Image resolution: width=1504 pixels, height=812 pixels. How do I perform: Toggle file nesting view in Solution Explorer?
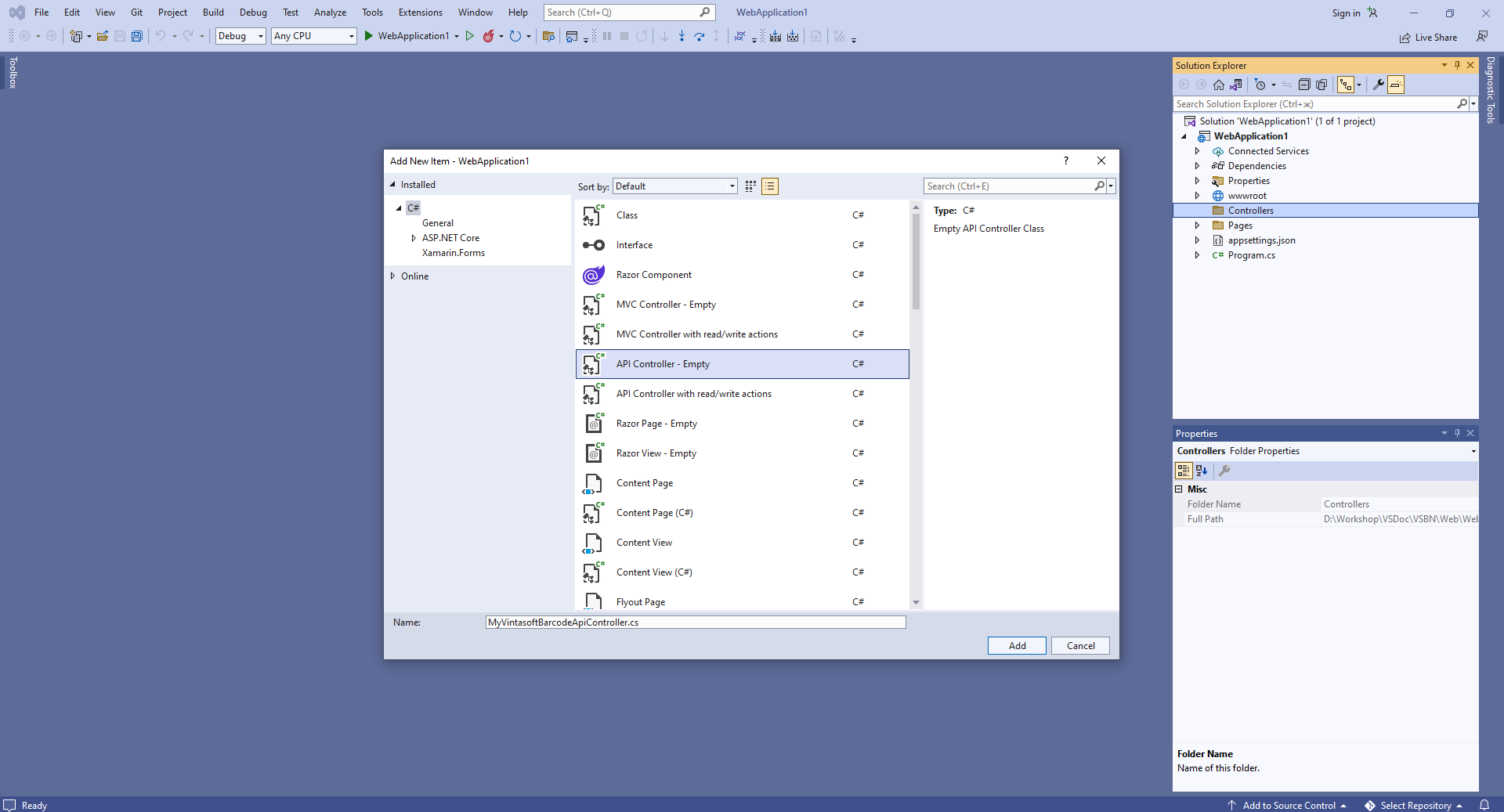point(1346,85)
